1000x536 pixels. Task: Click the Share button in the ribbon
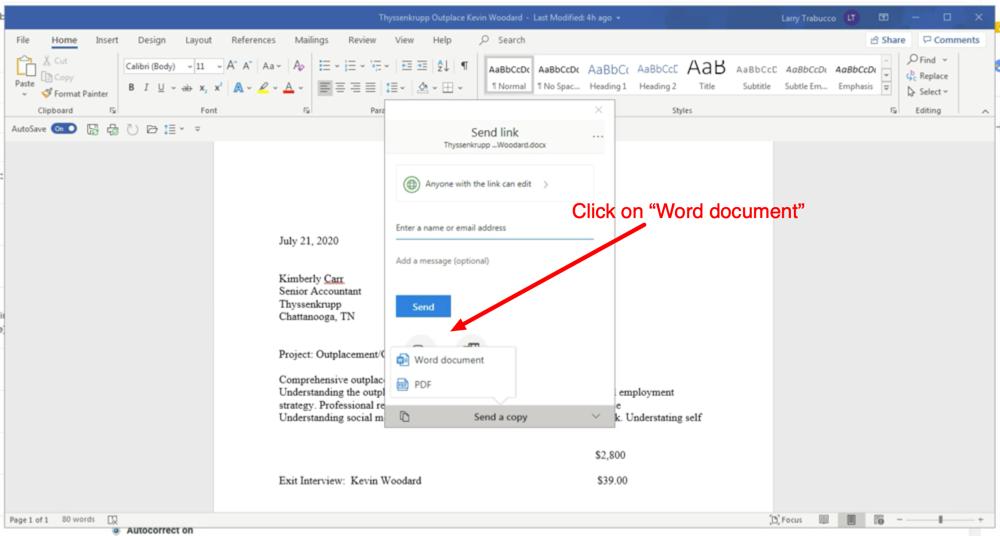(888, 40)
